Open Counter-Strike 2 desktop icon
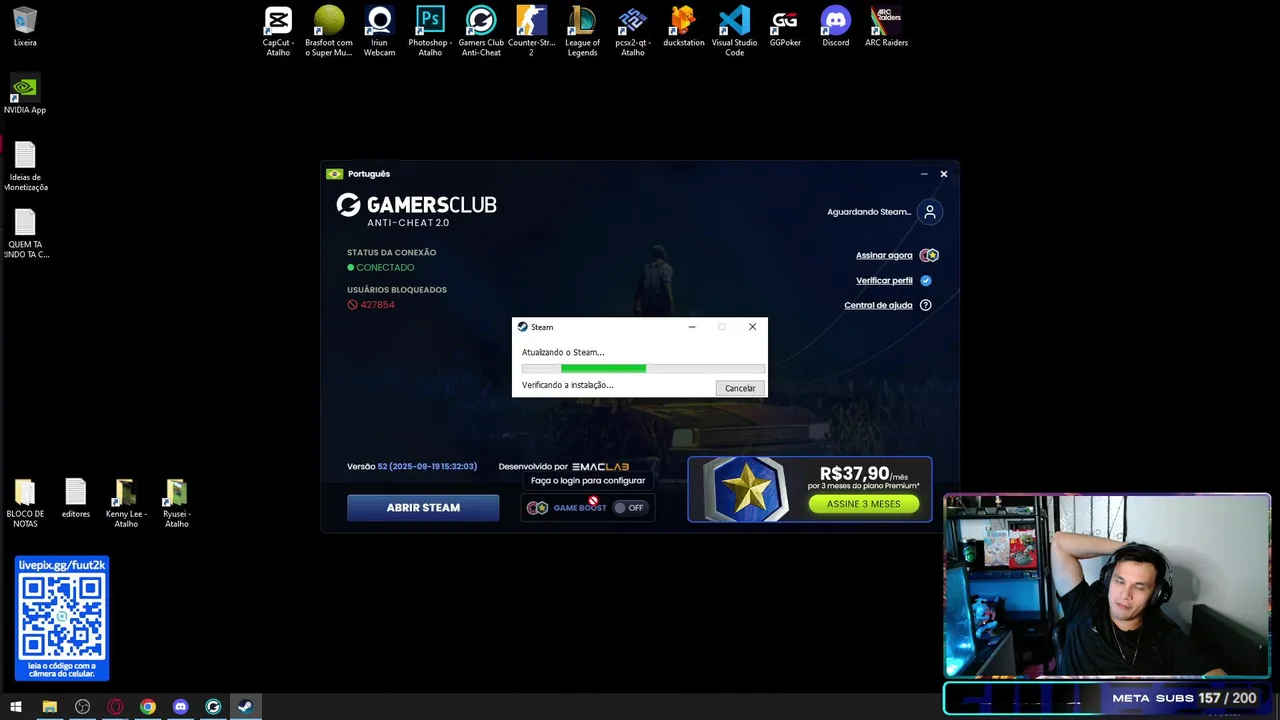1280x720 pixels. [531, 31]
